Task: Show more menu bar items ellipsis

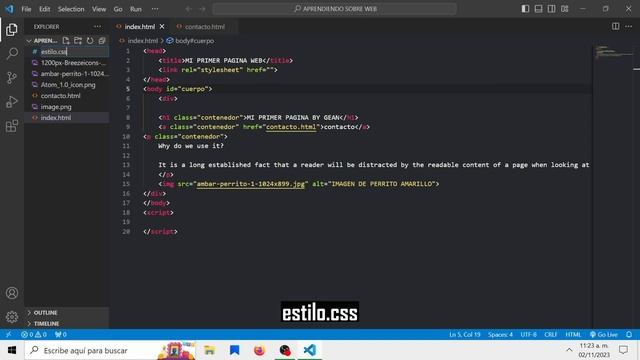Action: [x=155, y=9]
